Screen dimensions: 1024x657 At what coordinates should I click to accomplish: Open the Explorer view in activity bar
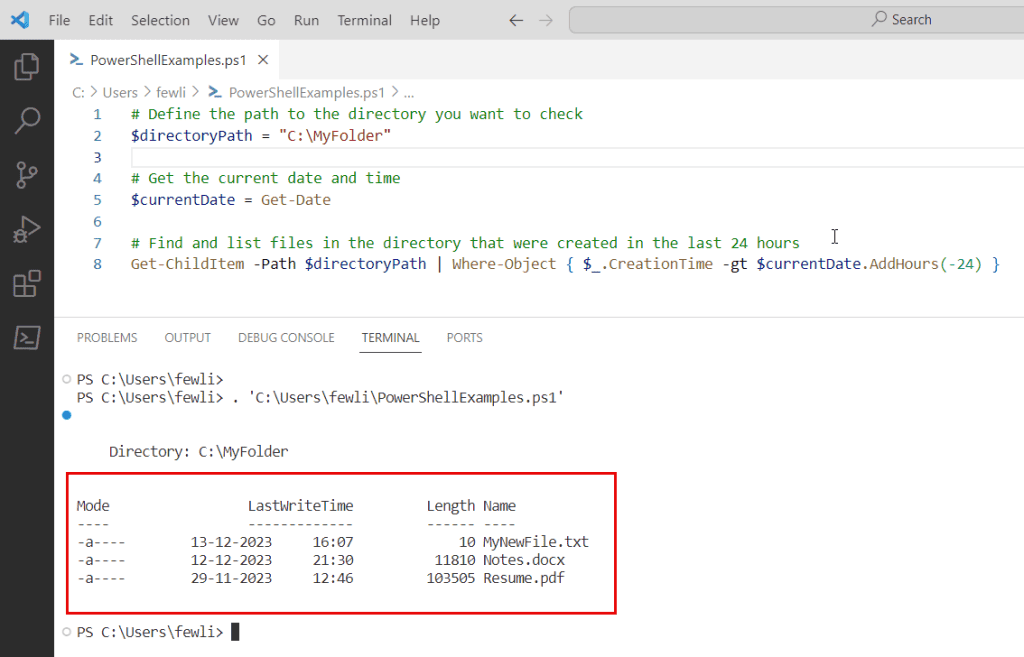pos(27,67)
